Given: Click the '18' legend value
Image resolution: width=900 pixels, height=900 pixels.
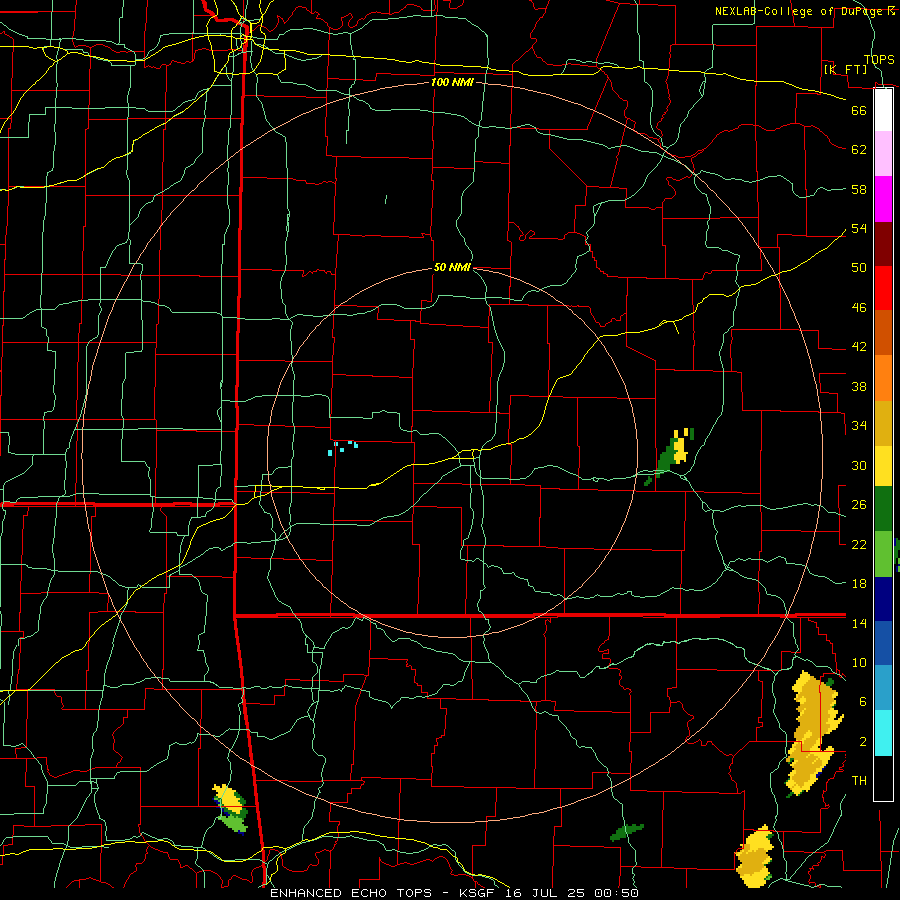Looking at the screenshot, I should coord(859,583).
